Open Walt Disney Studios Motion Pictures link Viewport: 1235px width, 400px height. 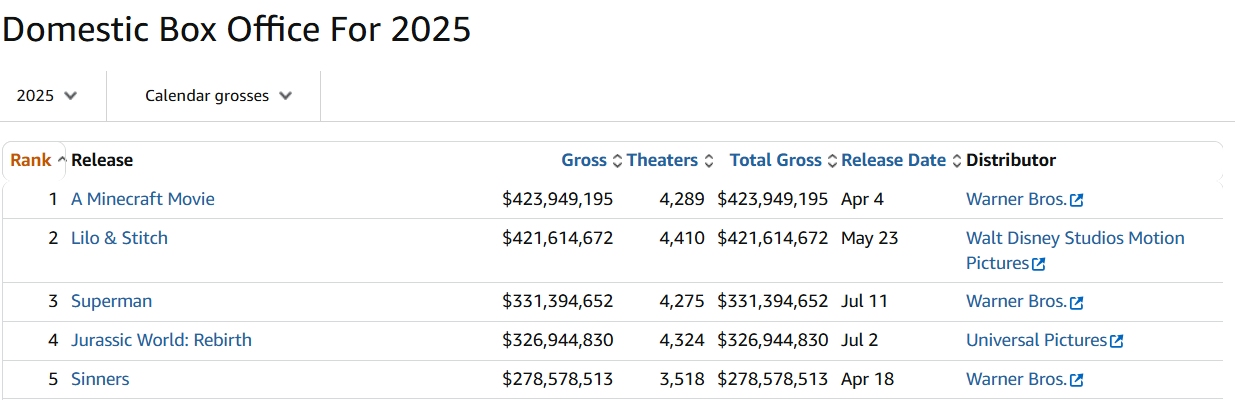[1075, 250]
